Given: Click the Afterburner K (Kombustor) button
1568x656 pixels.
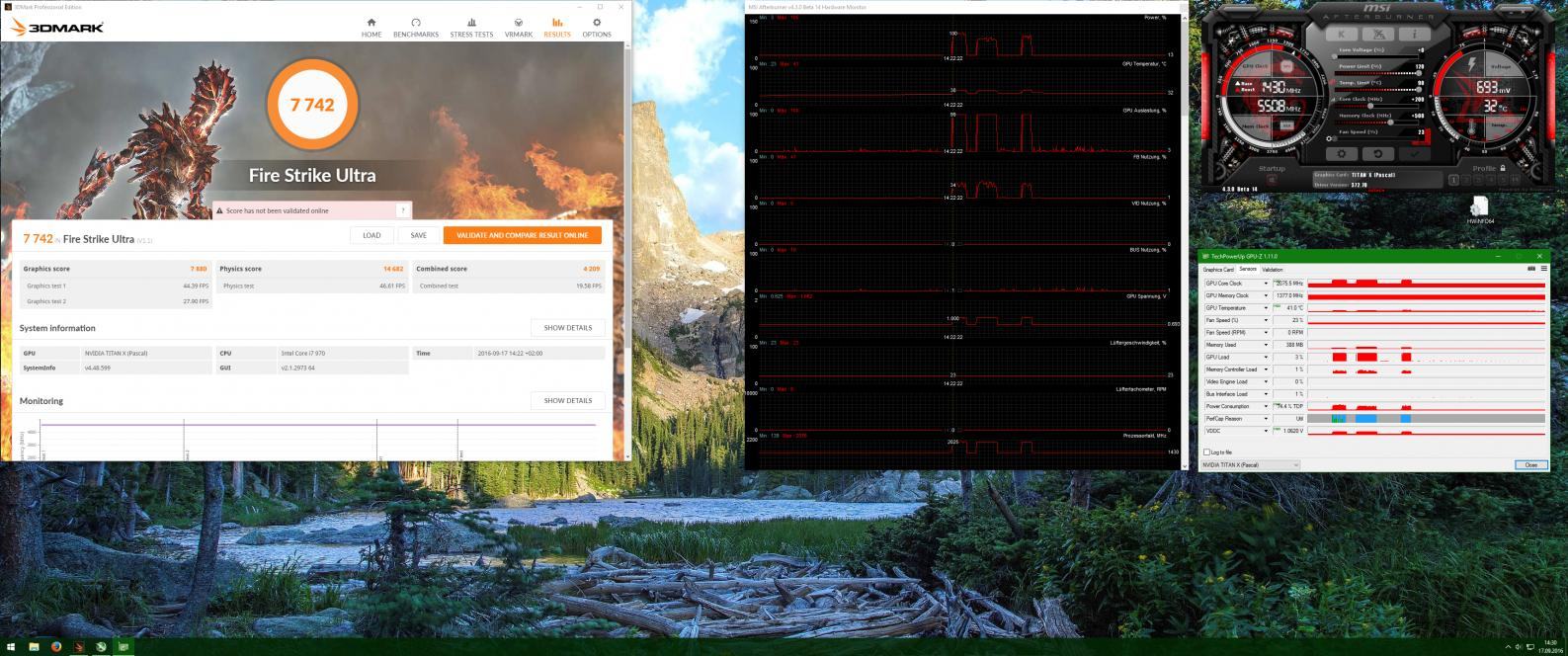Looking at the screenshot, I should (1342, 35).
